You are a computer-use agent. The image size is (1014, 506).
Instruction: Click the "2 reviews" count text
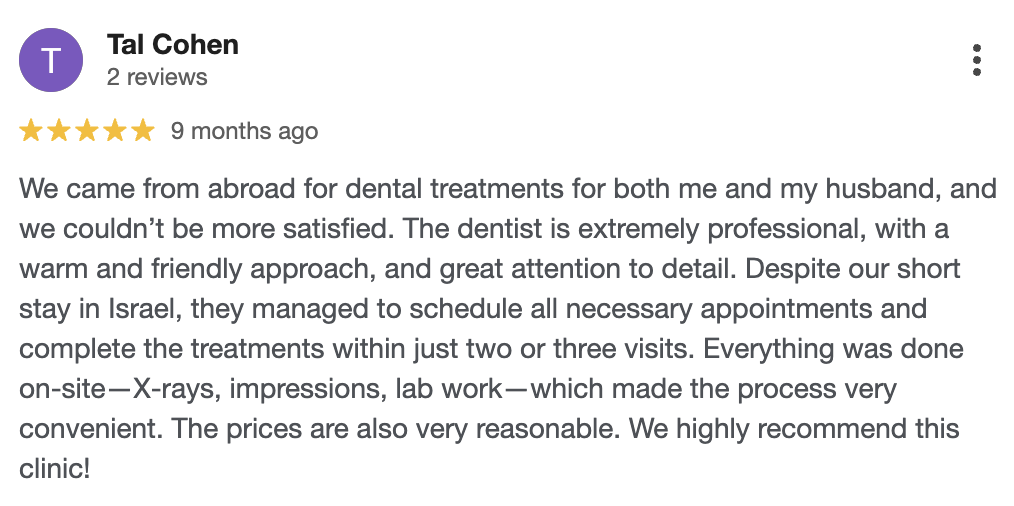156,77
